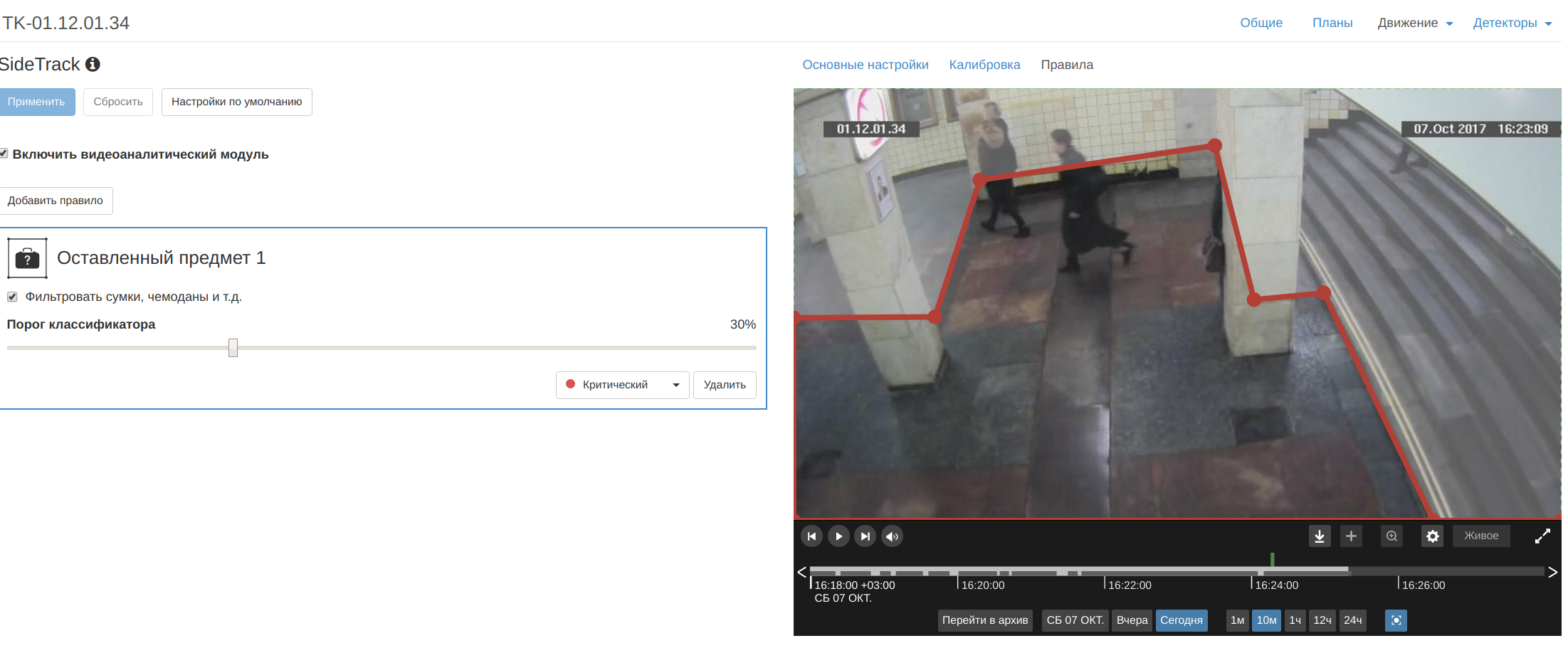Click the 16:22:00 timeline label
Image resolution: width=1568 pixels, height=648 pixels.
(x=1130, y=585)
